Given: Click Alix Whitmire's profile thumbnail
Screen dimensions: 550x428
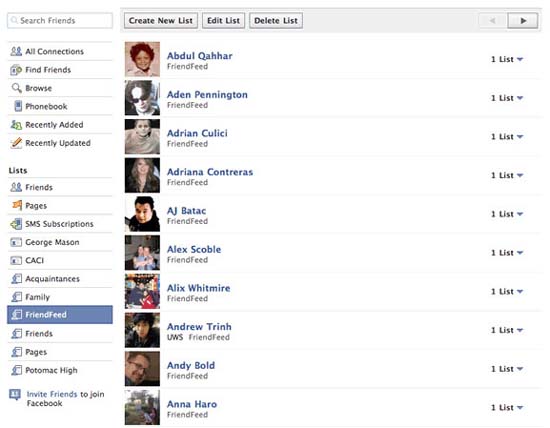Looking at the screenshot, I should pyautogui.click(x=142, y=292).
